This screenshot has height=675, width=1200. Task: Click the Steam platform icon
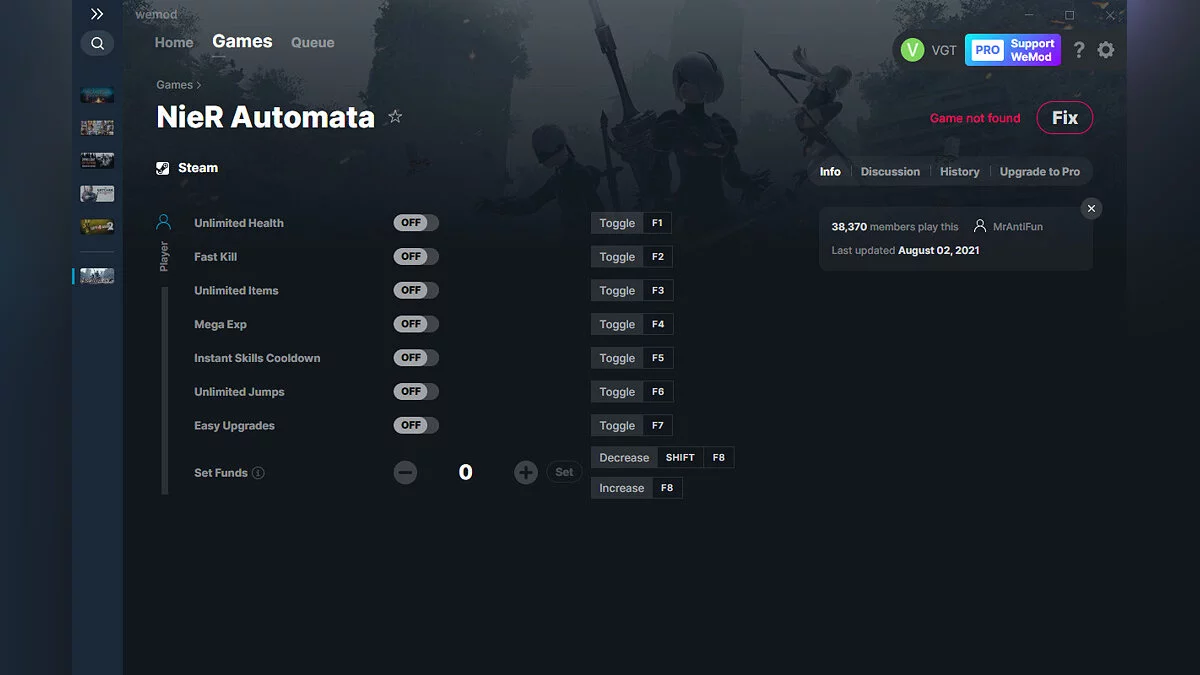click(163, 168)
